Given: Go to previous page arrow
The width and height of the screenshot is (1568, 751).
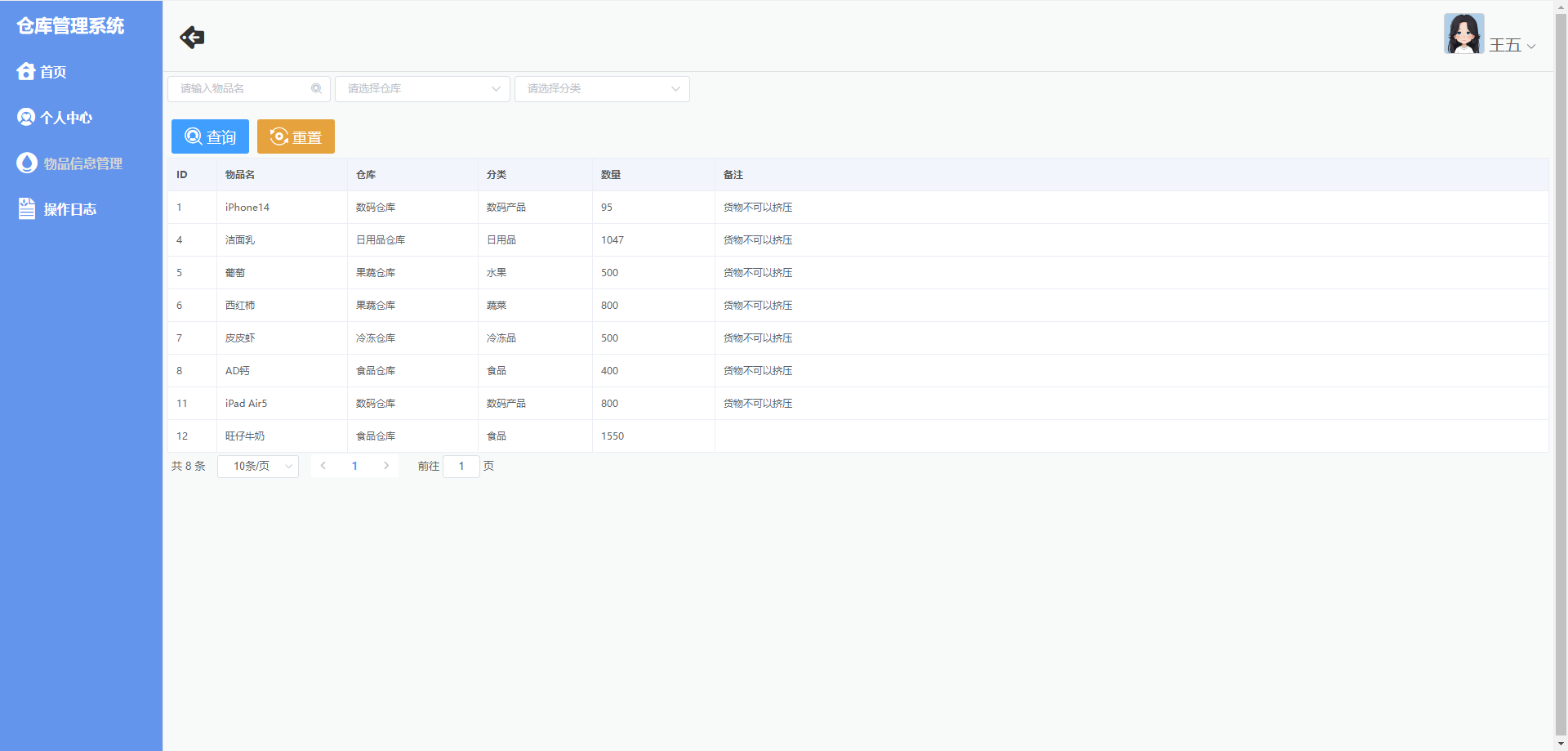Looking at the screenshot, I should (323, 466).
